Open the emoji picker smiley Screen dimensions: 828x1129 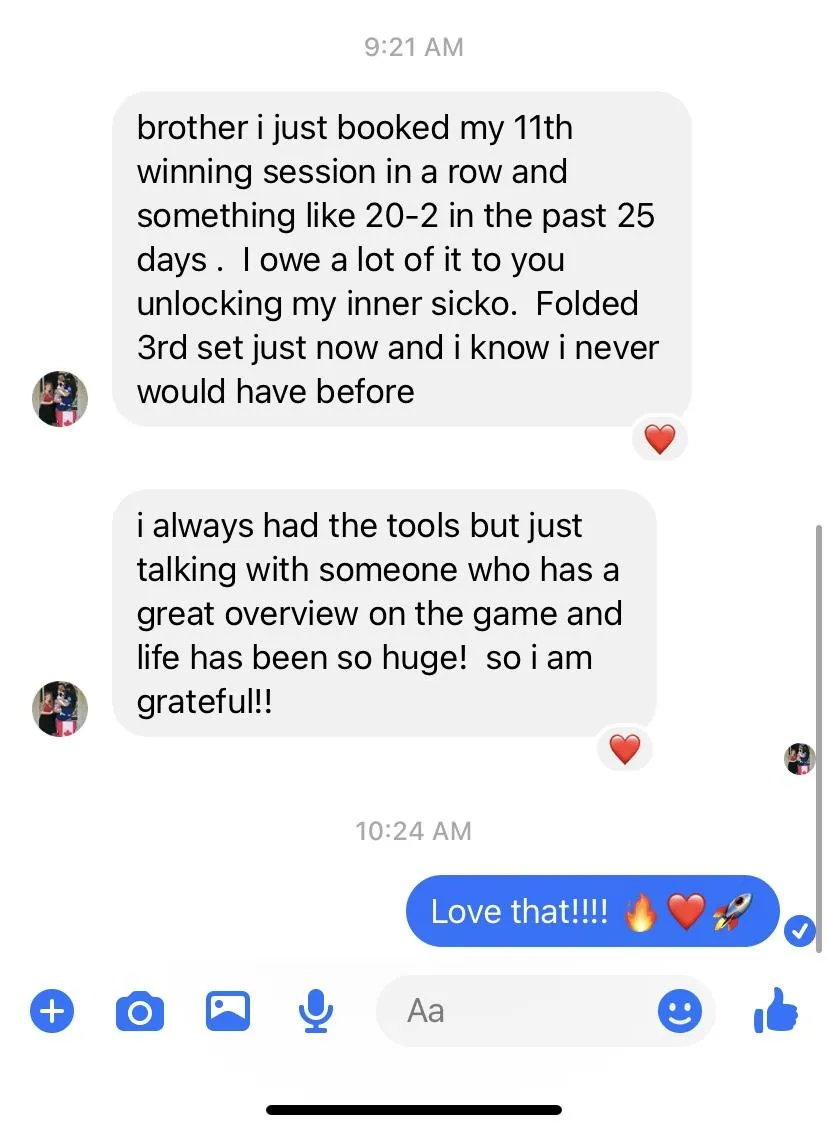680,1011
